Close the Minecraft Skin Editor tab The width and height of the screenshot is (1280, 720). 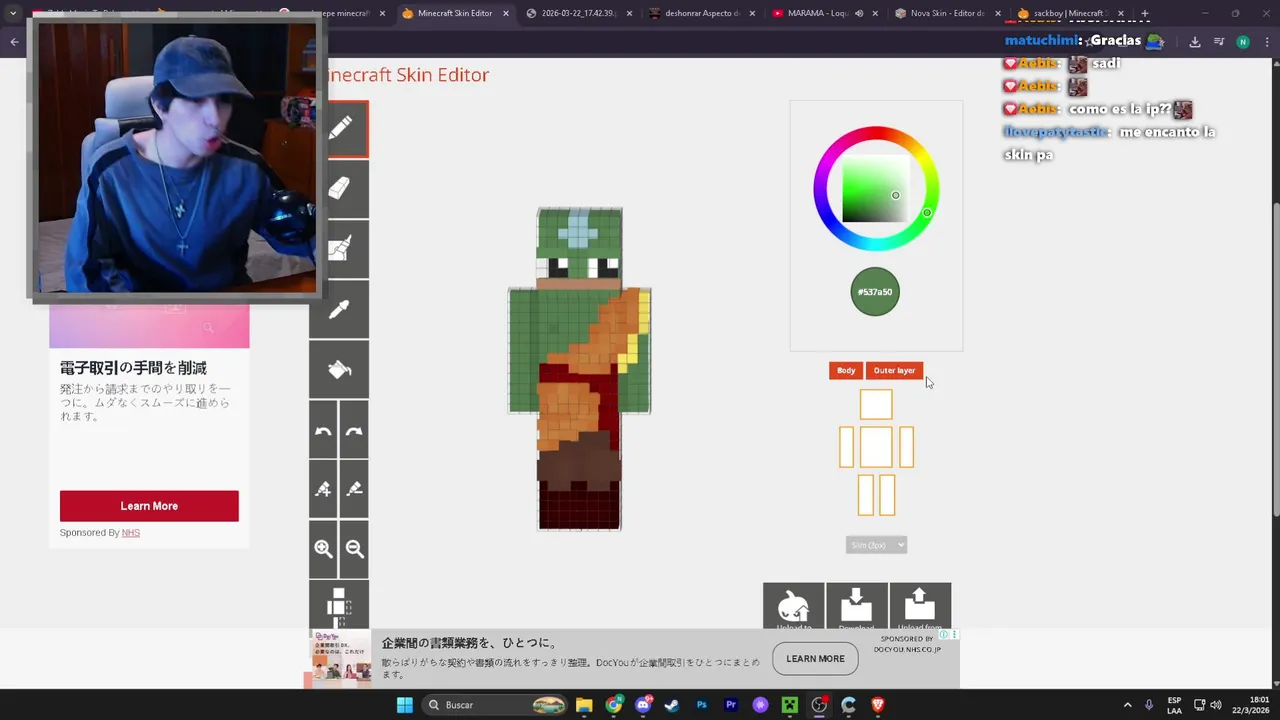click(505, 13)
